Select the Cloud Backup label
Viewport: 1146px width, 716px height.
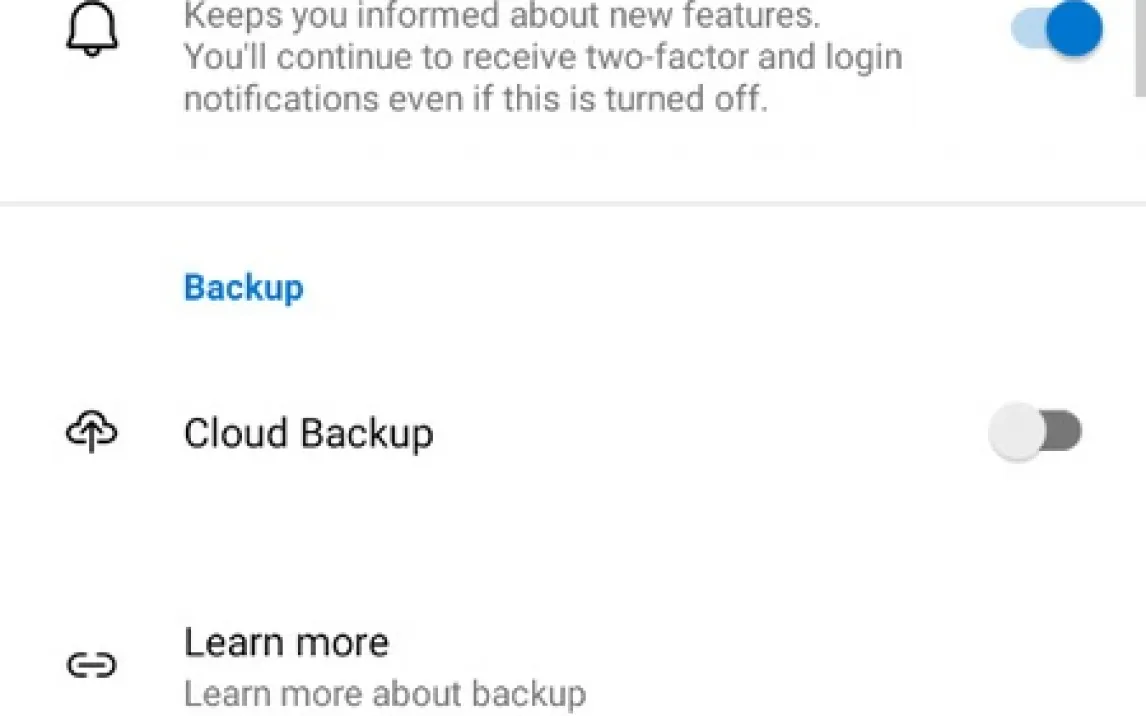pos(308,433)
